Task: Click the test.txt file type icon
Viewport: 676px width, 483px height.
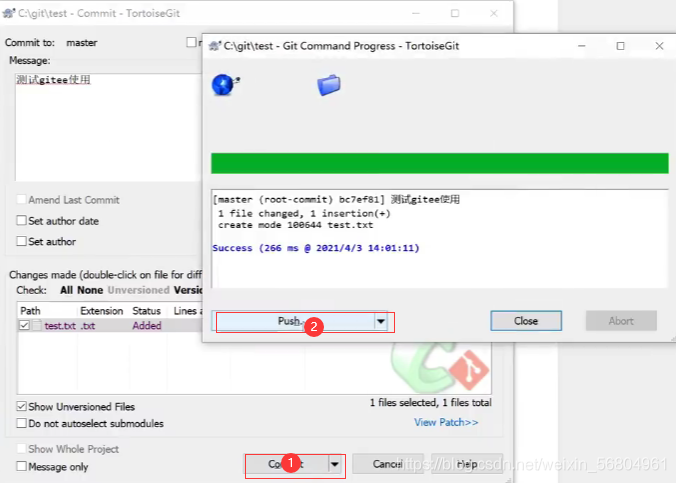Action: pos(37,325)
